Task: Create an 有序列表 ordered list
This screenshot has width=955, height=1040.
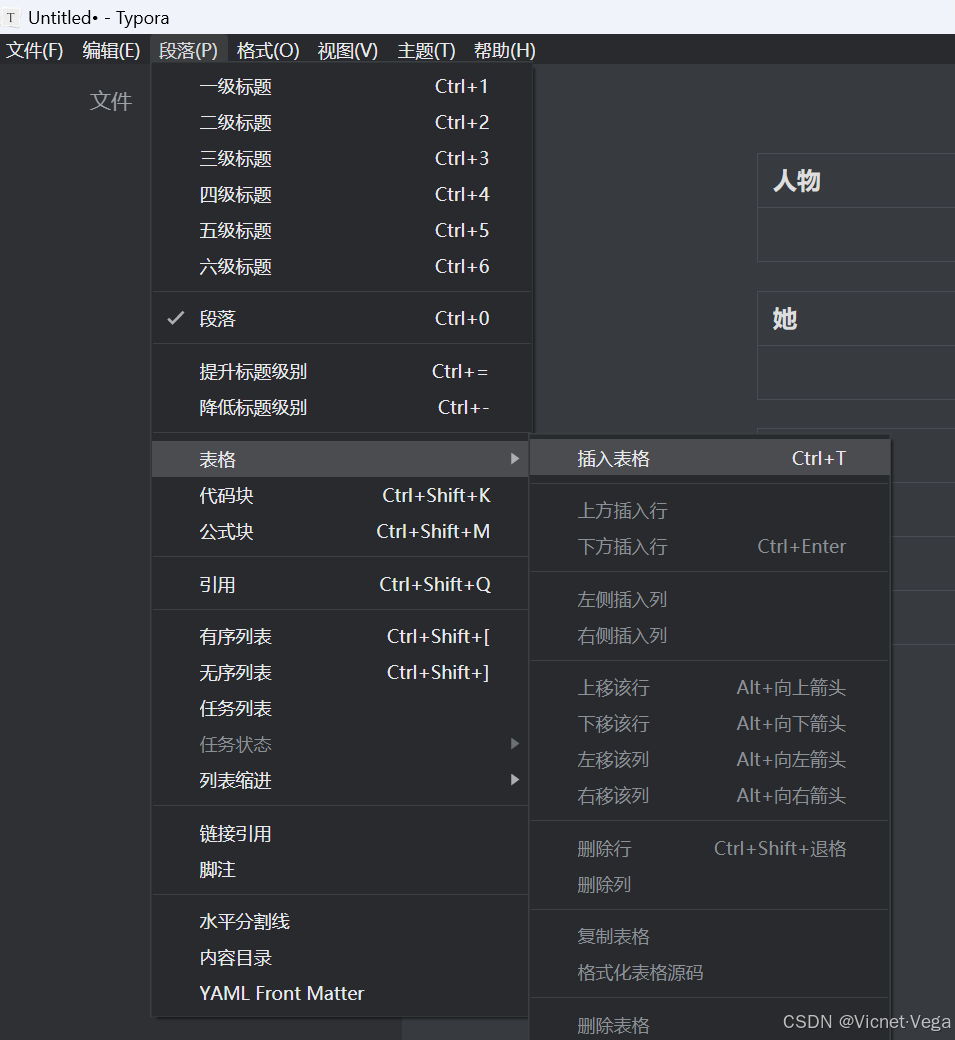Action: point(232,636)
